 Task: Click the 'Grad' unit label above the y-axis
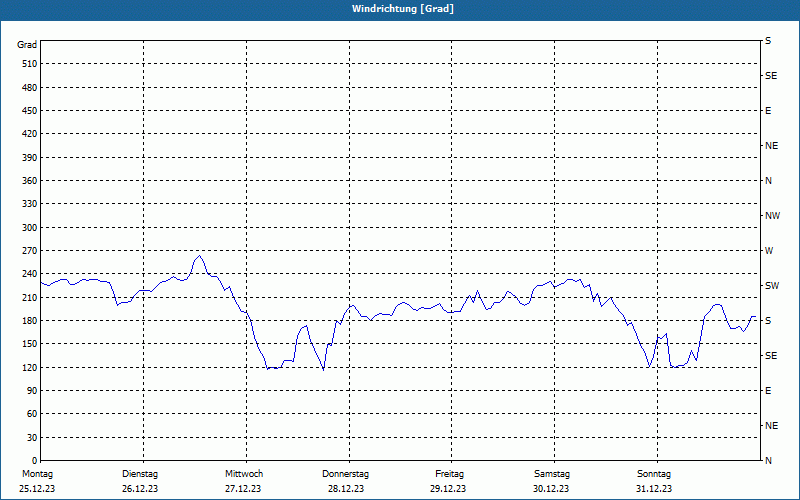tap(27, 45)
